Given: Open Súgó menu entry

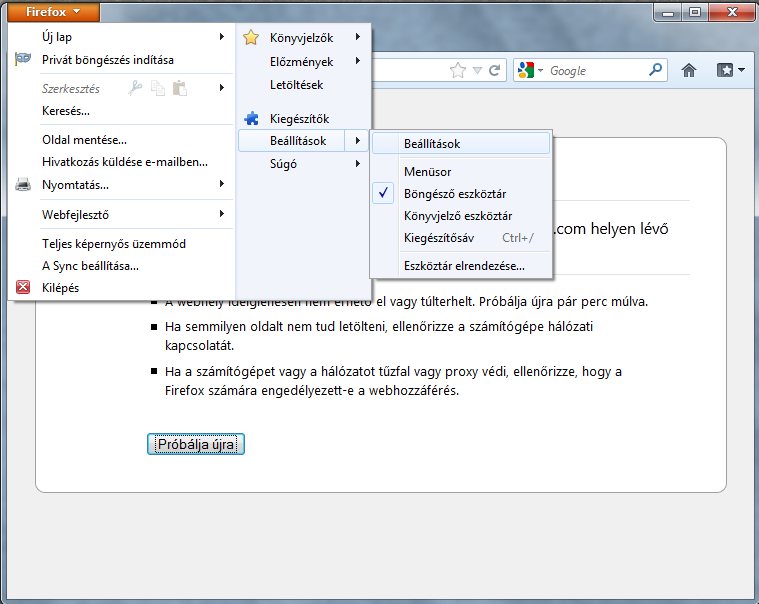Looking at the screenshot, I should coord(304,164).
